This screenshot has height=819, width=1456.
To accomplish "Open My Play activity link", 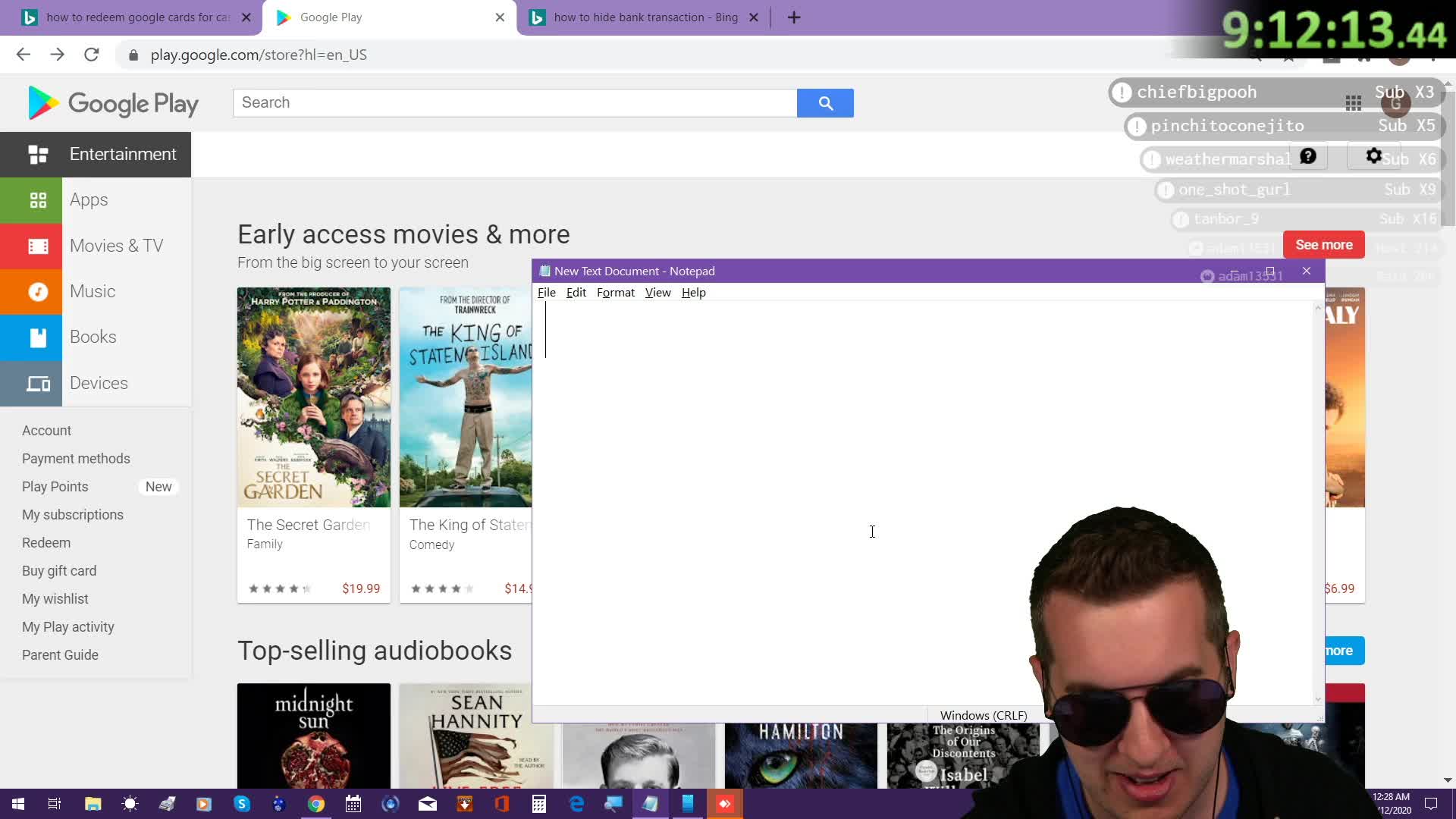I will coord(68,627).
